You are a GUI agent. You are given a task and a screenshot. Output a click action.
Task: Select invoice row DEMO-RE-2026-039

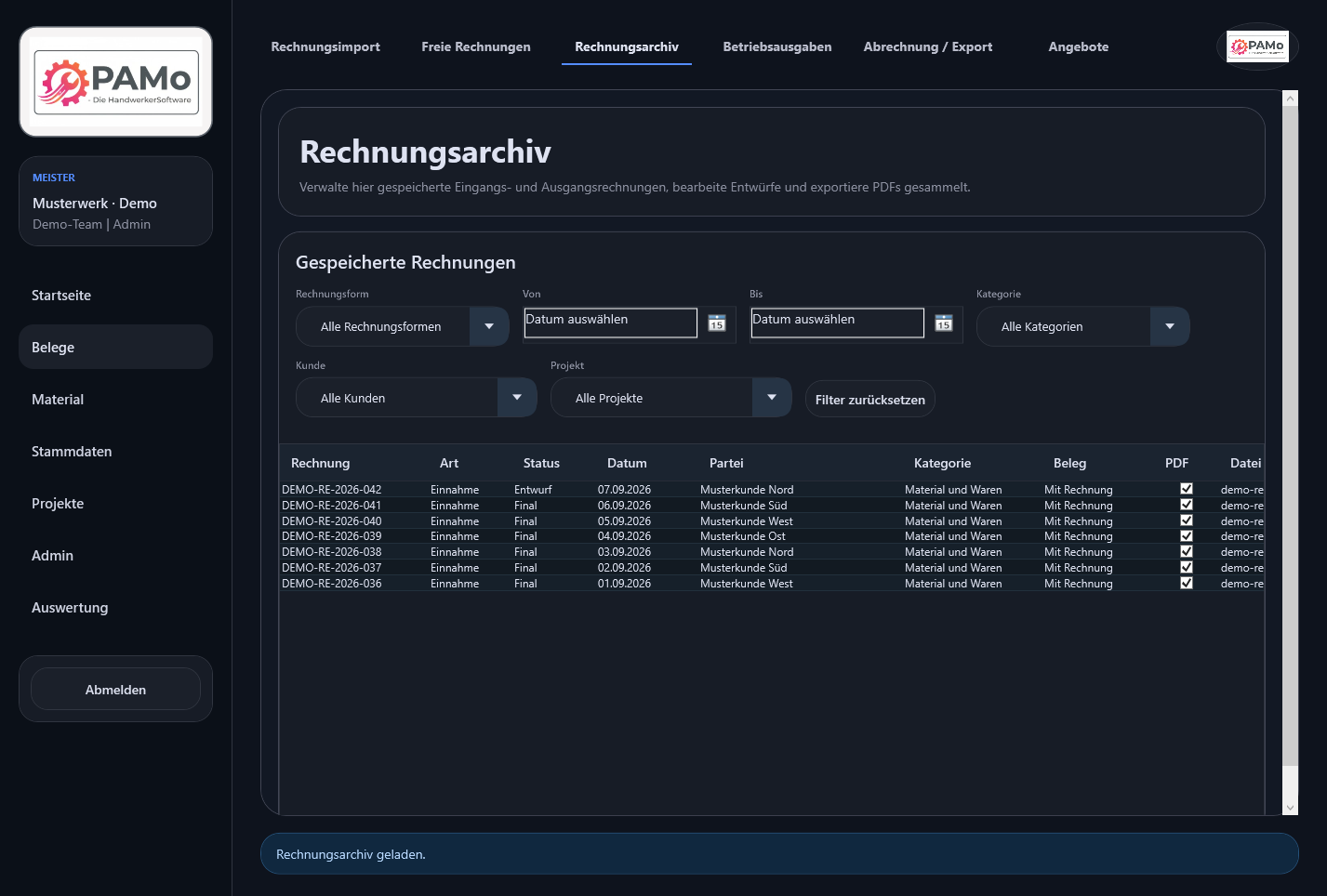(x=772, y=535)
